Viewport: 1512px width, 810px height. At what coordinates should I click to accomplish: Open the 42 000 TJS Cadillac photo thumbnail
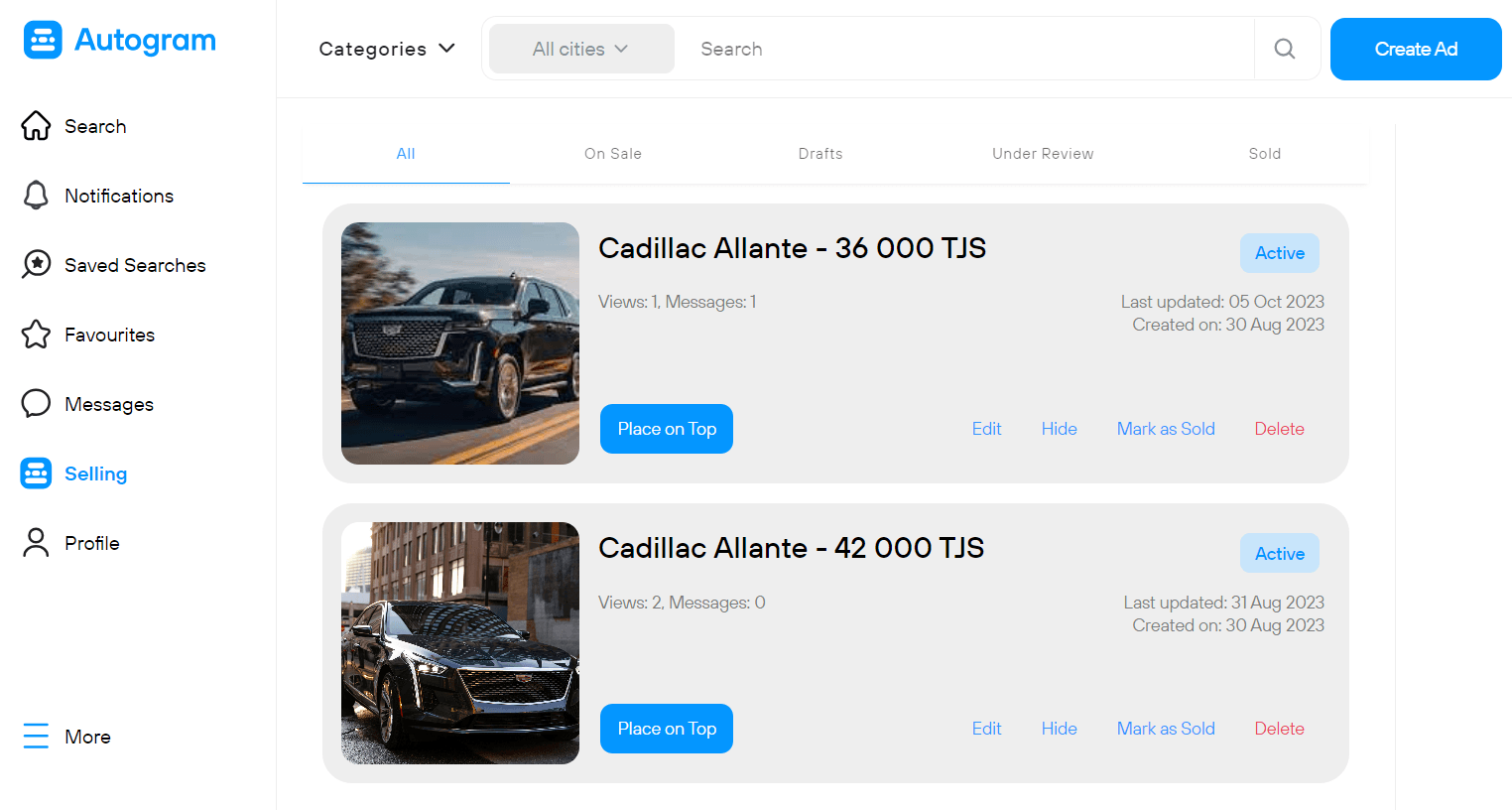460,643
